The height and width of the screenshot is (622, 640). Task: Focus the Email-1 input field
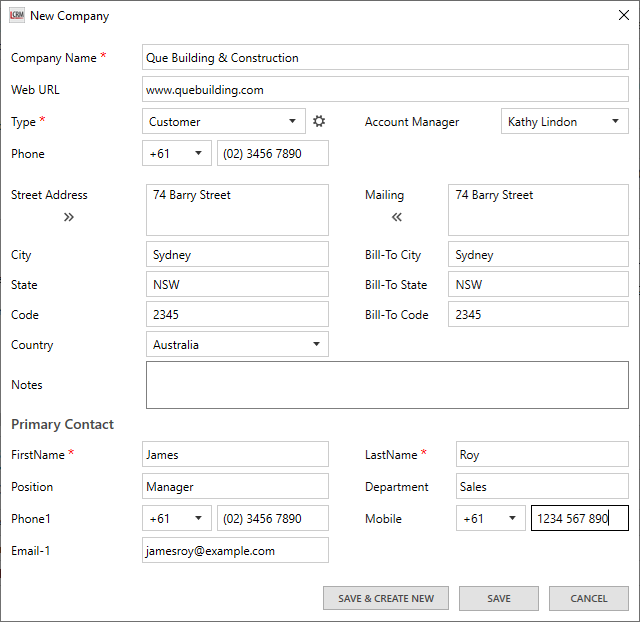[236, 551]
